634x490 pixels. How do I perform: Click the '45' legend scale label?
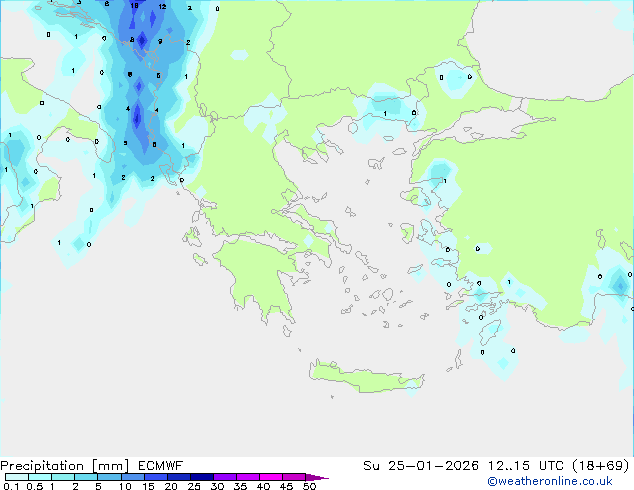[286, 486]
